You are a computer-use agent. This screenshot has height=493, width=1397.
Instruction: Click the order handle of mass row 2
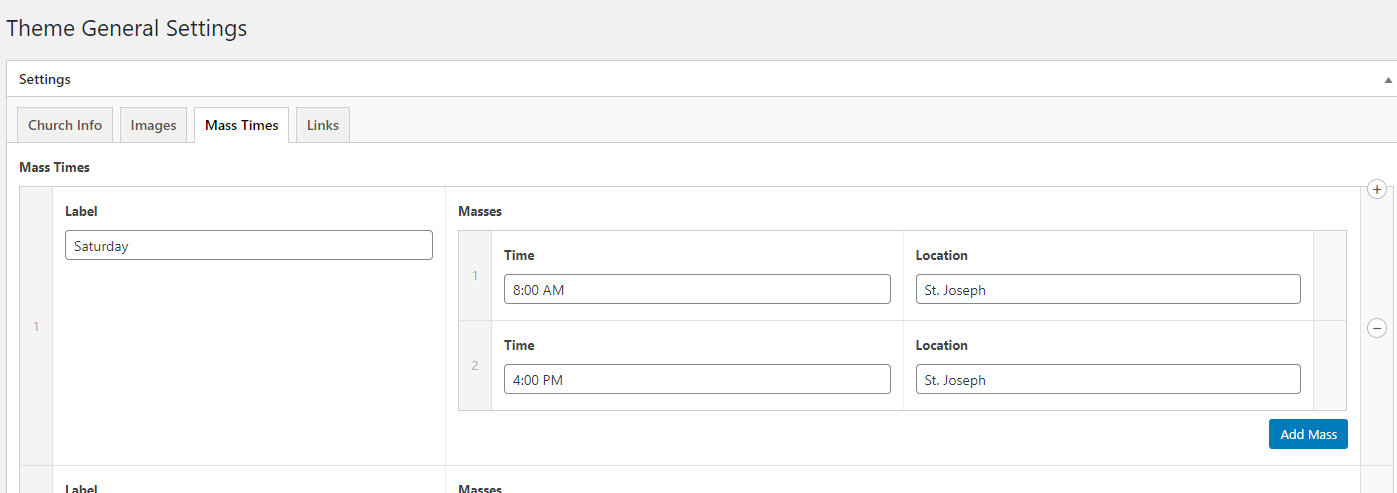click(x=475, y=366)
